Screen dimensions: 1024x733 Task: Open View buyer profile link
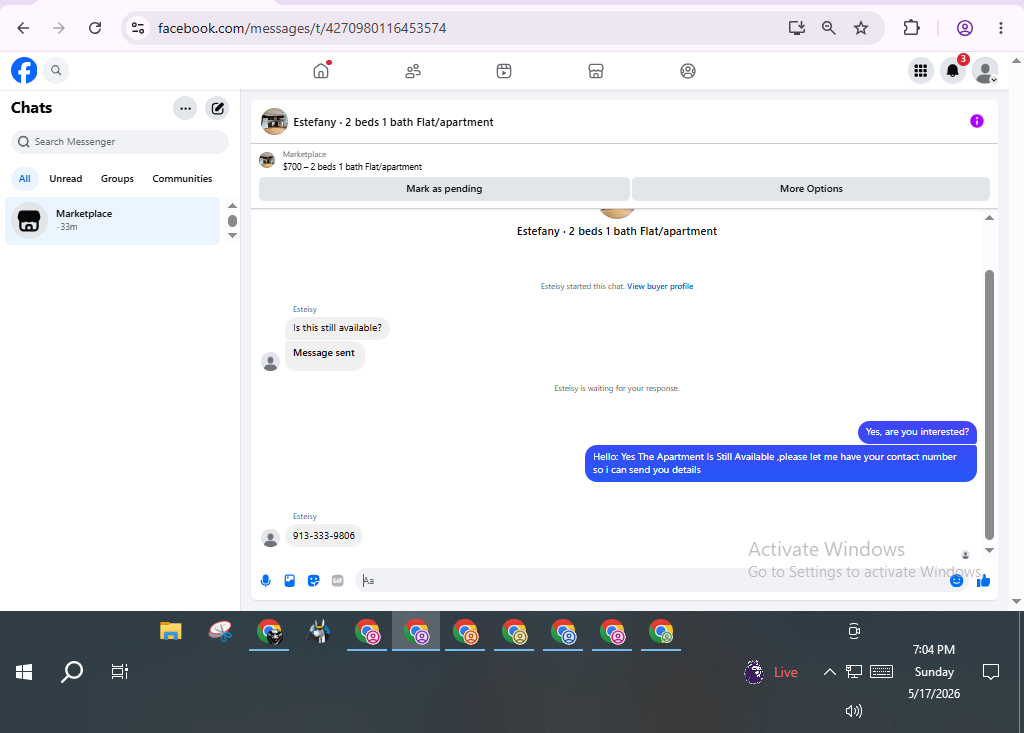660,286
